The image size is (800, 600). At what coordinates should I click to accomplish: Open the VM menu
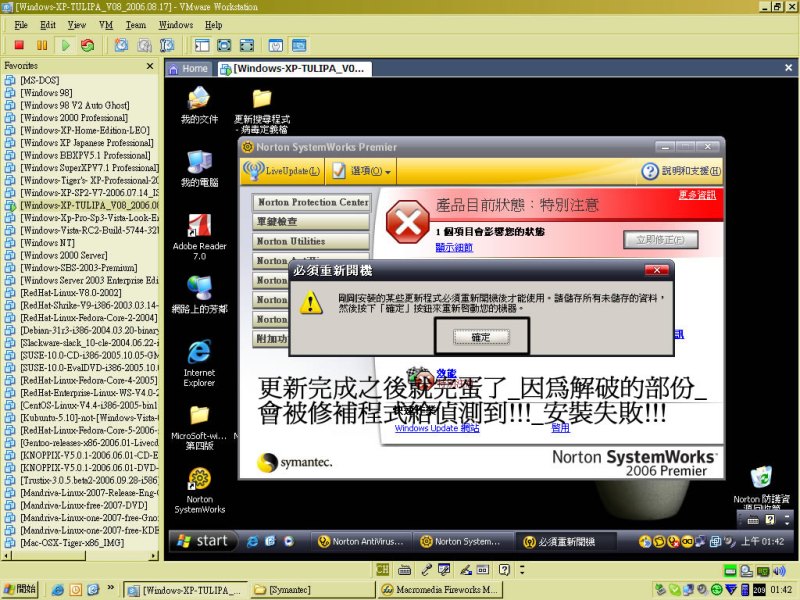click(x=106, y=24)
